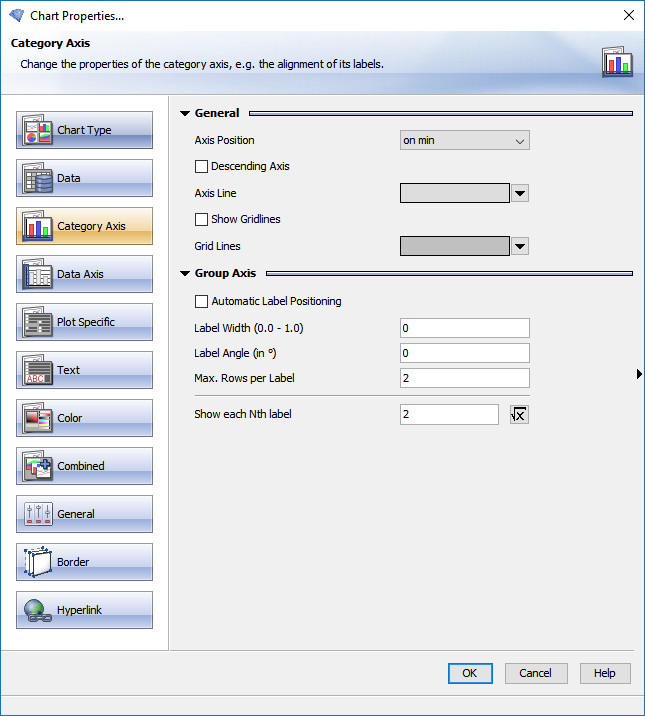Click the Grid Lines color swatch
The width and height of the screenshot is (645, 716).
point(455,246)
